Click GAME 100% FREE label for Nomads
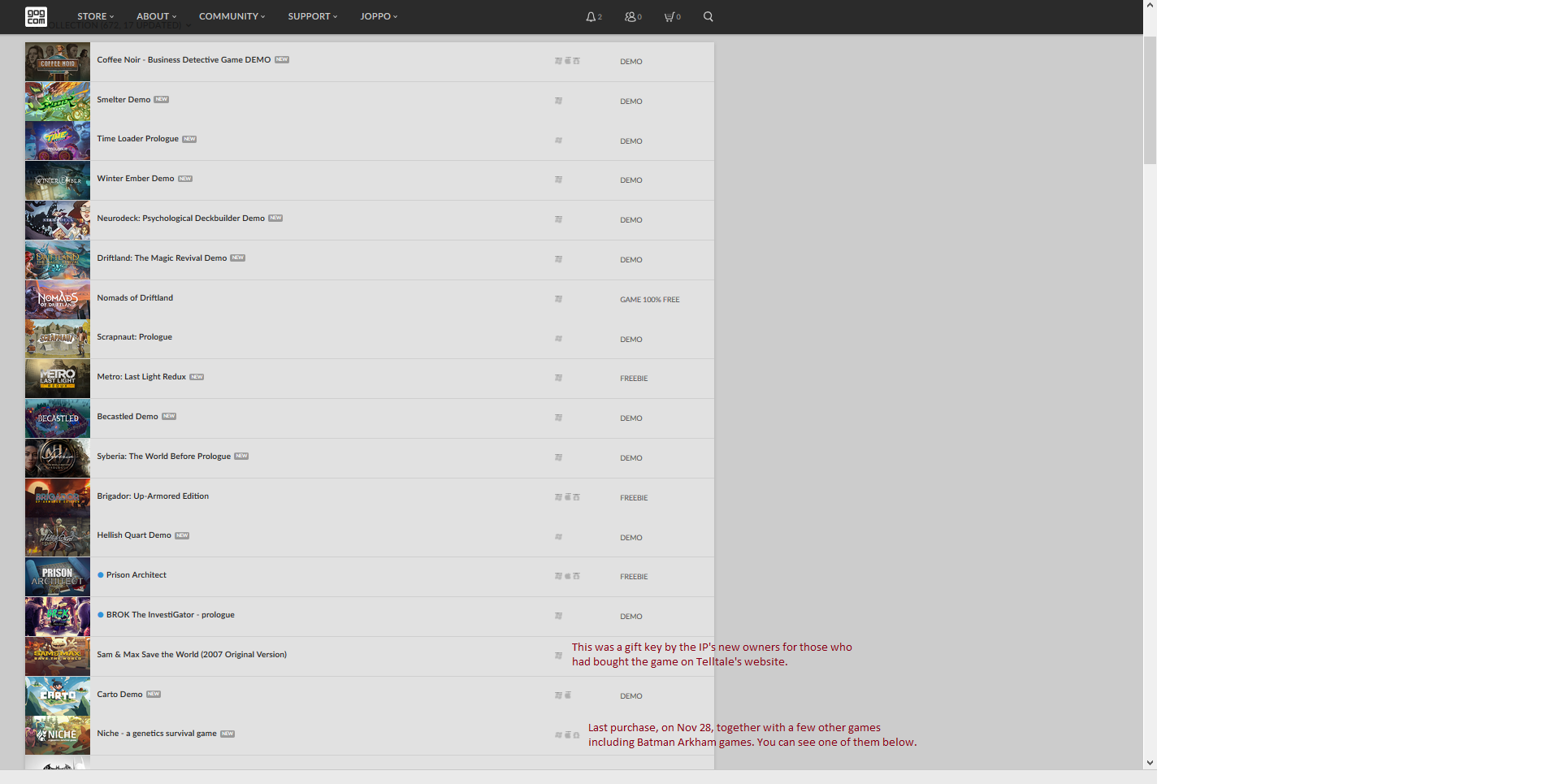The height and width of the screenshot is (784, 1560). point(650,300)
